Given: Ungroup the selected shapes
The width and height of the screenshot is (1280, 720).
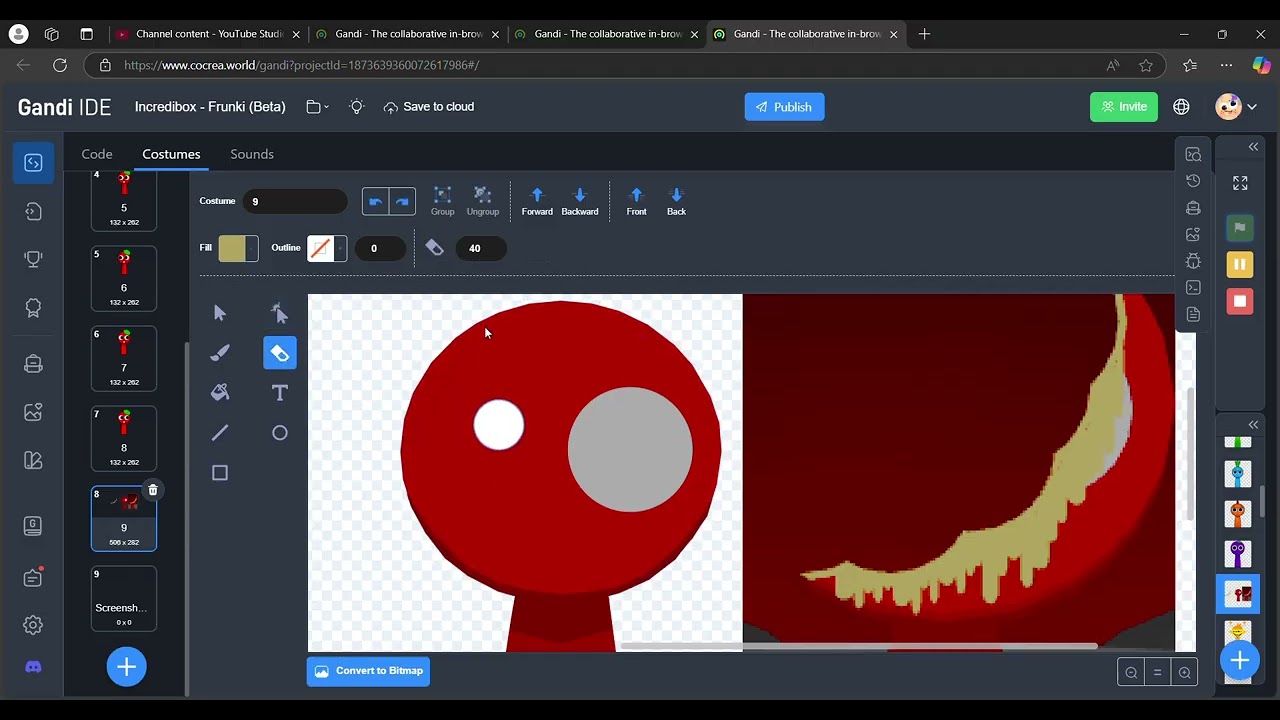Looking at the screenshot, I should point(482,201).
